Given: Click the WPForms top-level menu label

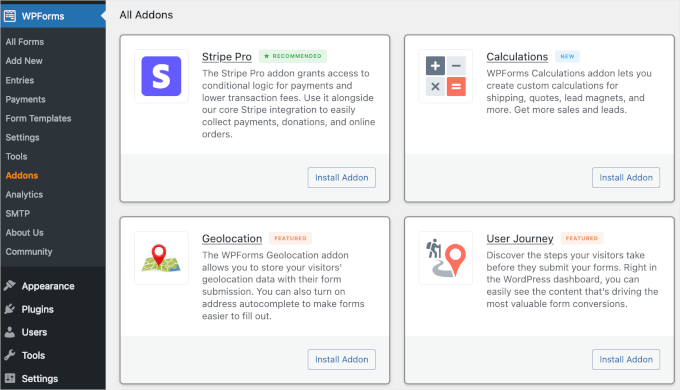Looking at the screenshot, I should tap(43, 16).
